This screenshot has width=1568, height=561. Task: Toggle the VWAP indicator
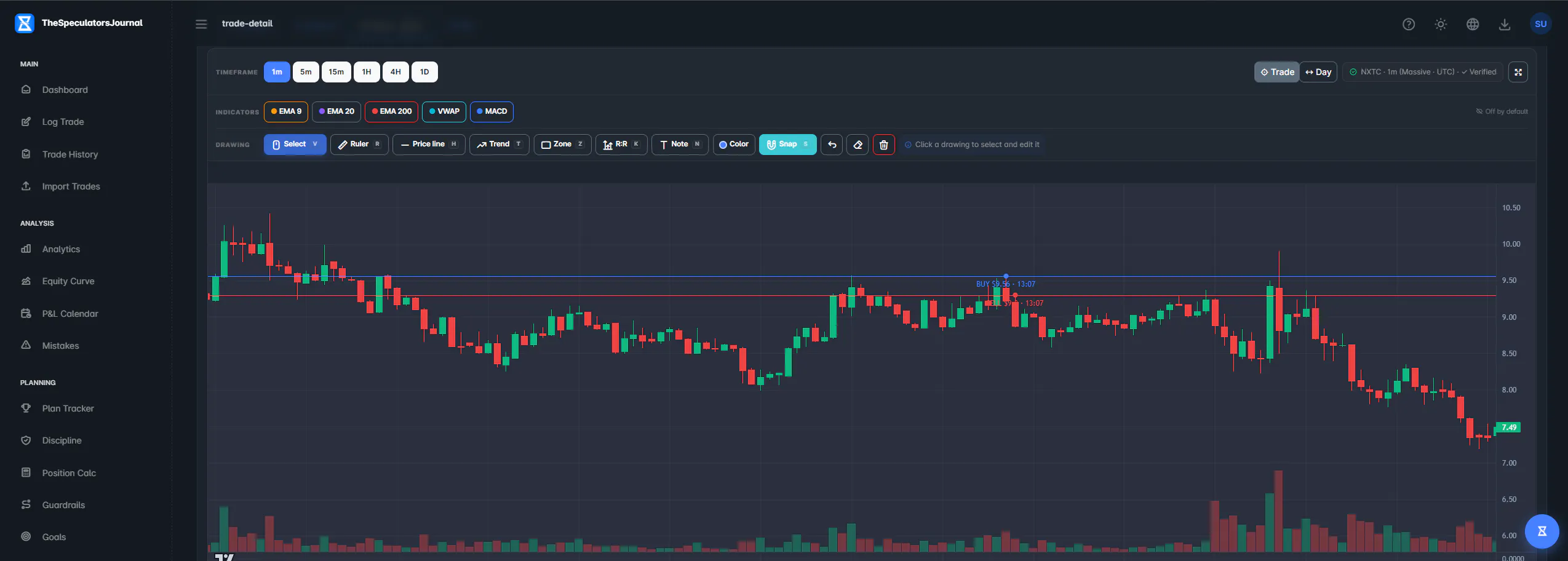pos(444,112)
